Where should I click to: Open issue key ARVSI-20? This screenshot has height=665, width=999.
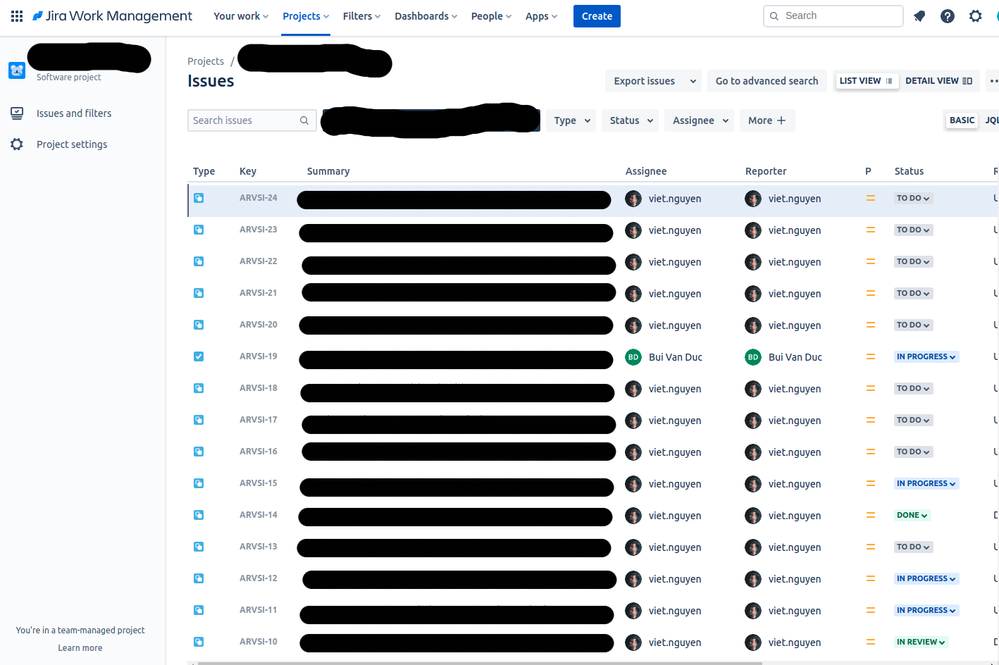pyautogui.click(x=259, y=325)
